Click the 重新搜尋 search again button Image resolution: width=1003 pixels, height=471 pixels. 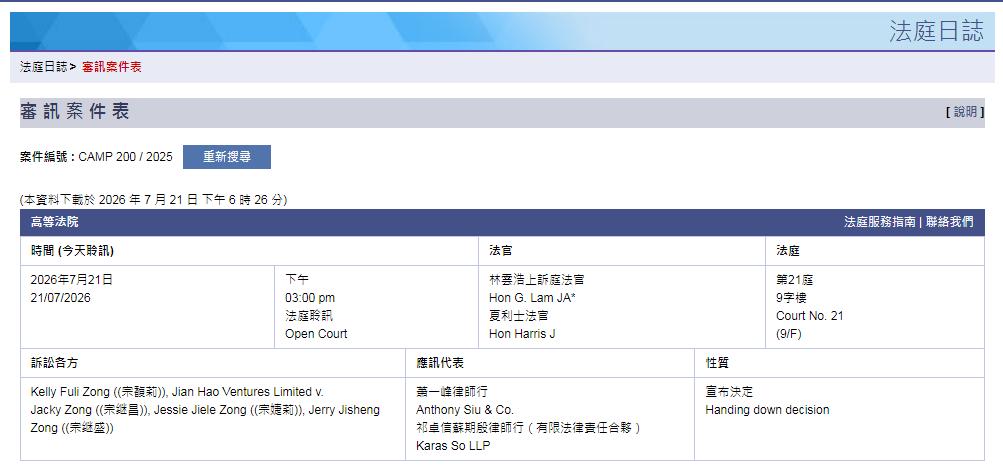226,157
